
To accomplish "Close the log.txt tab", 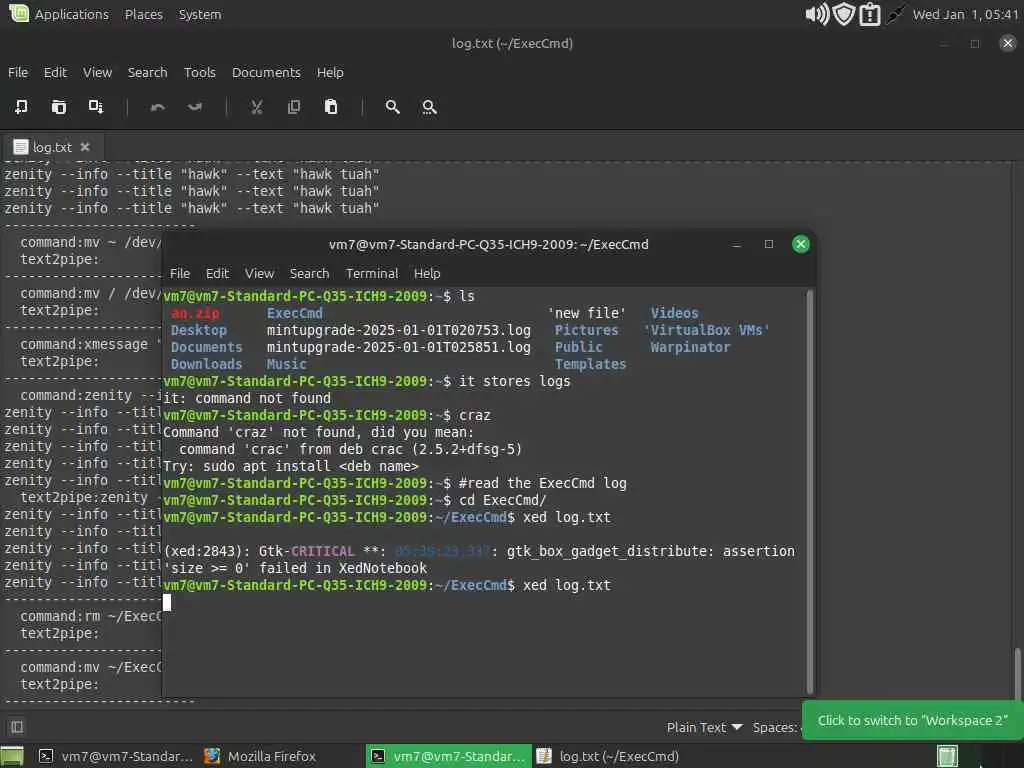I will 85,147.
